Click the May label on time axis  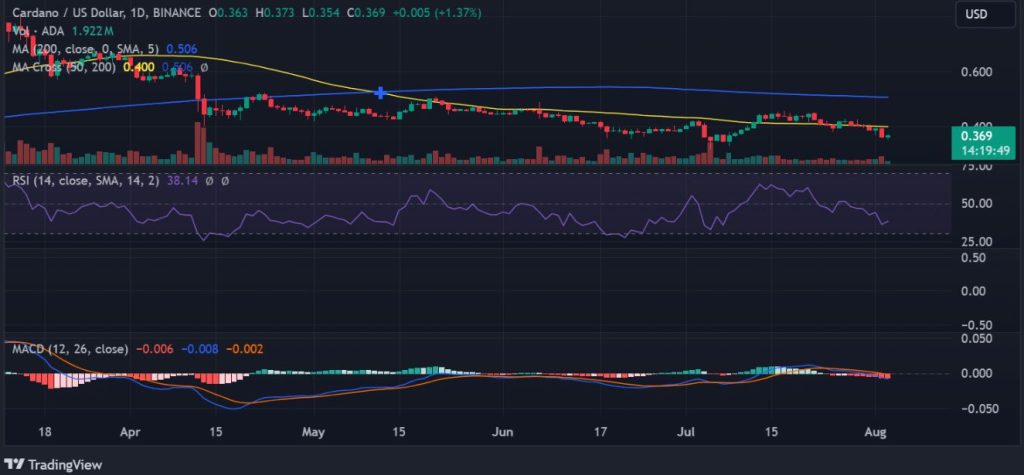[x=313, y=432]
